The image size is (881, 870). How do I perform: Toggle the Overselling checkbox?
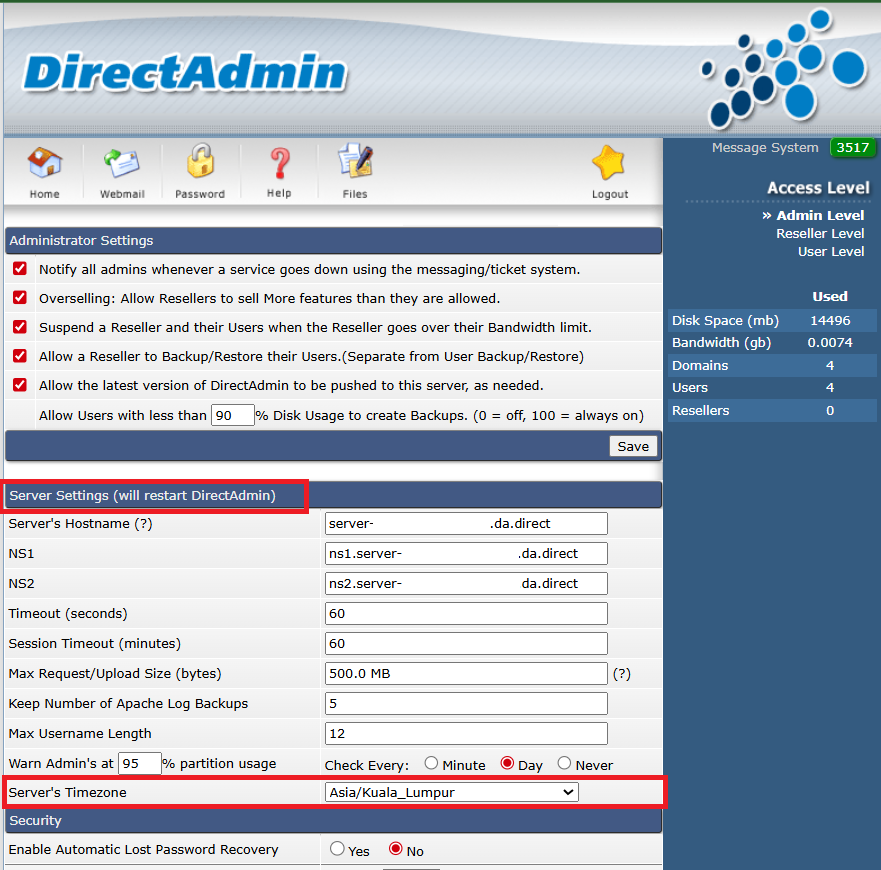[20, 297]
